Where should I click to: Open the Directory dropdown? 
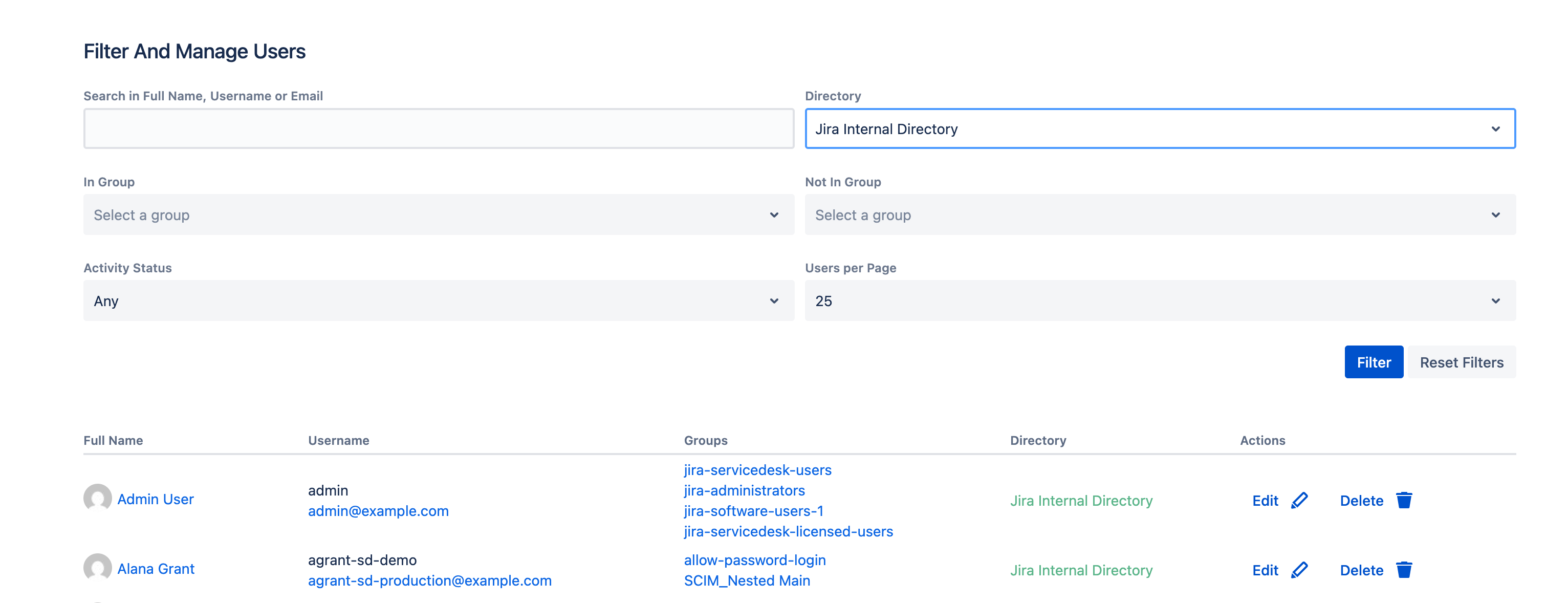(x=1160, y=128)
